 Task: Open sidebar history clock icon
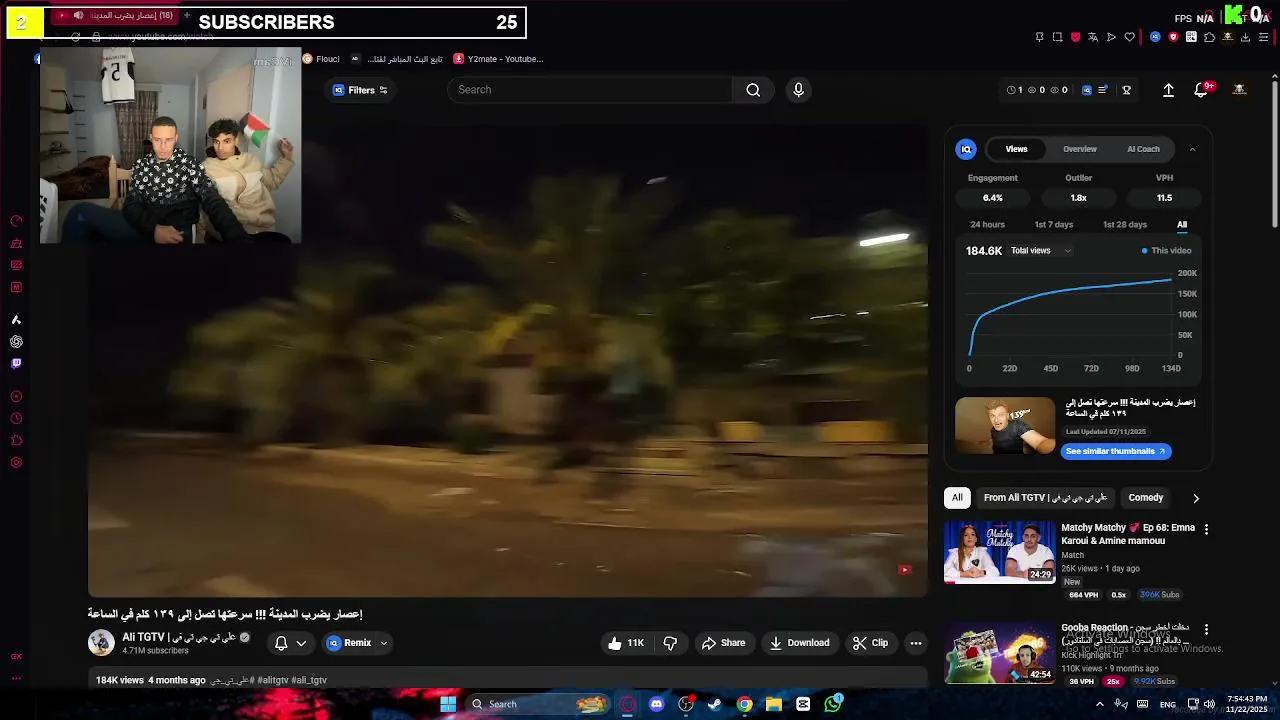16,418
